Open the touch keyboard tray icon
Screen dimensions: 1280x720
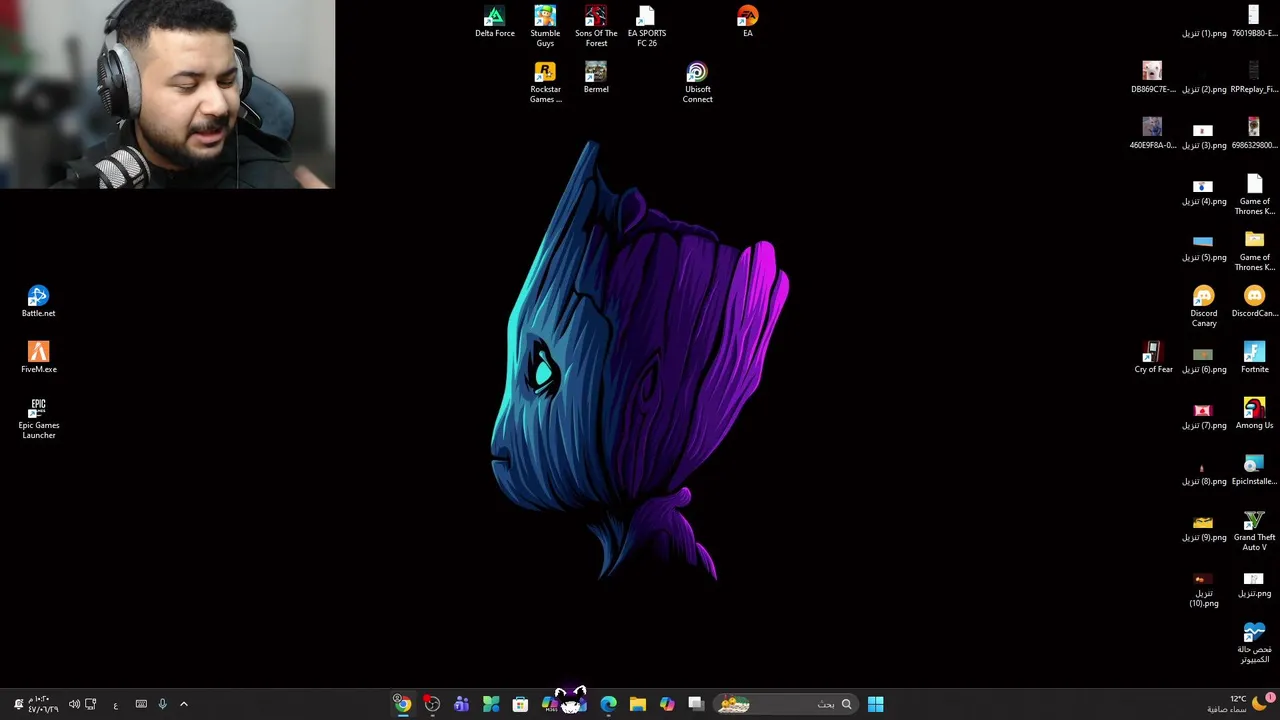tap(141, 704)
